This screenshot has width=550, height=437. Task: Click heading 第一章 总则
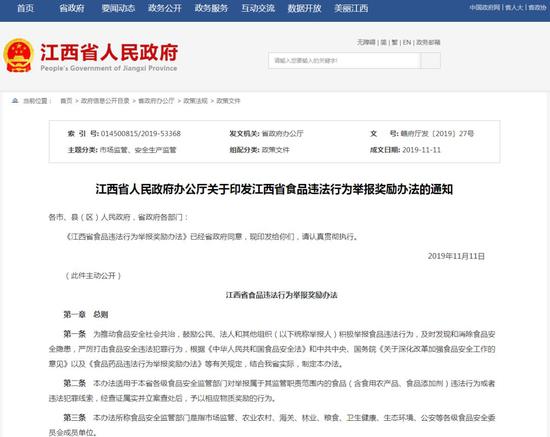tap(86, 315)
